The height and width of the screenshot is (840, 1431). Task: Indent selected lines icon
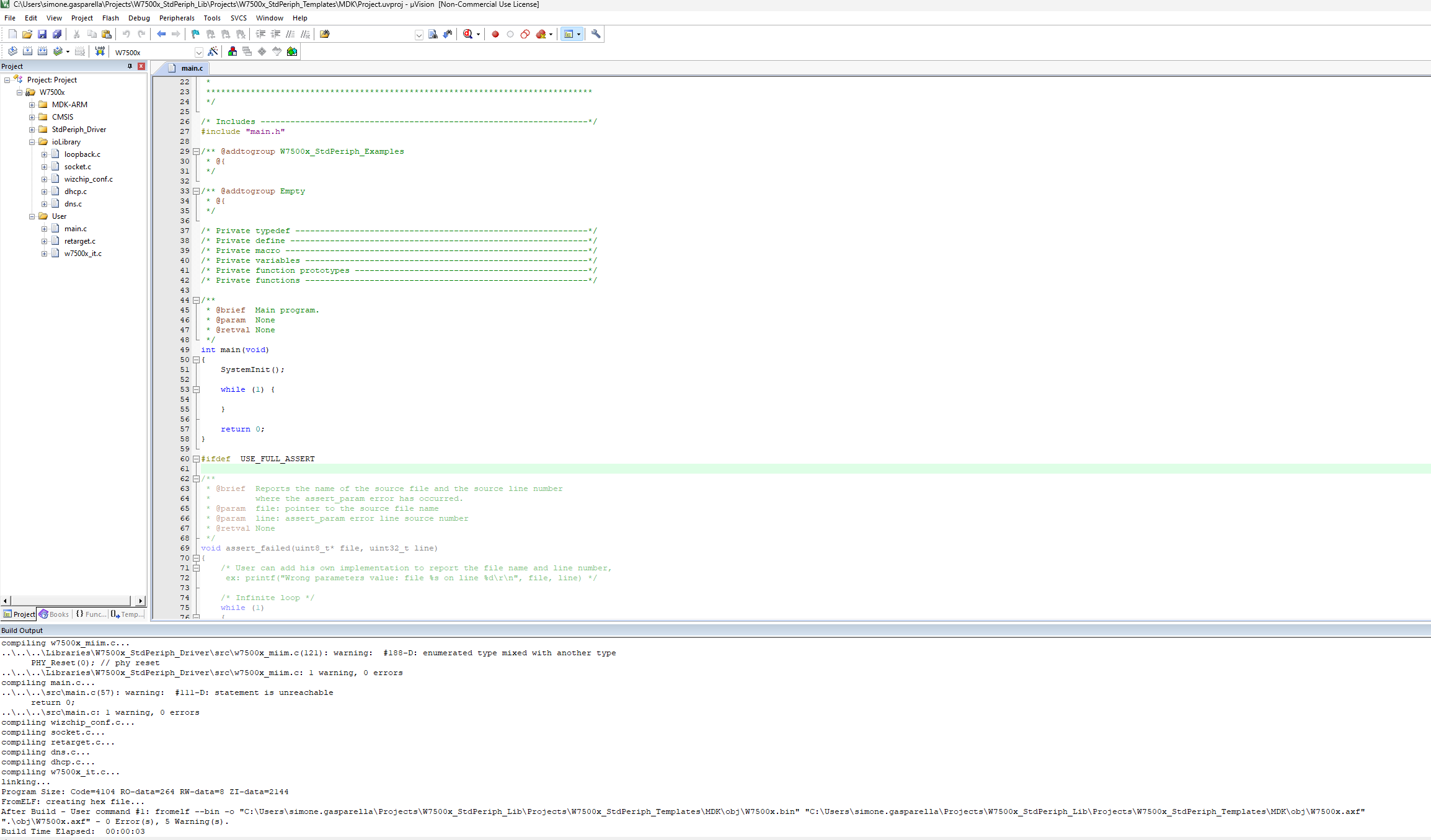(260, 34)
